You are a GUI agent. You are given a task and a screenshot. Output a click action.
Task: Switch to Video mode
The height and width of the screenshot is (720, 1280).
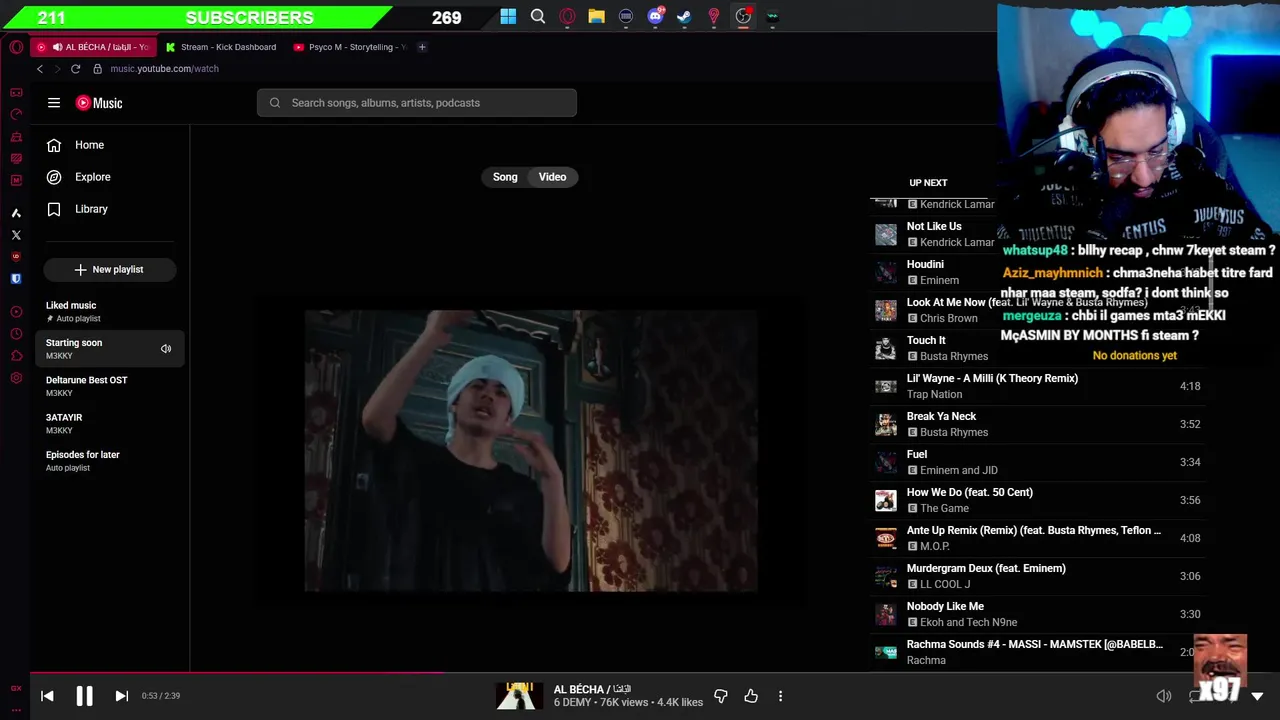click(x=552, y=177)
